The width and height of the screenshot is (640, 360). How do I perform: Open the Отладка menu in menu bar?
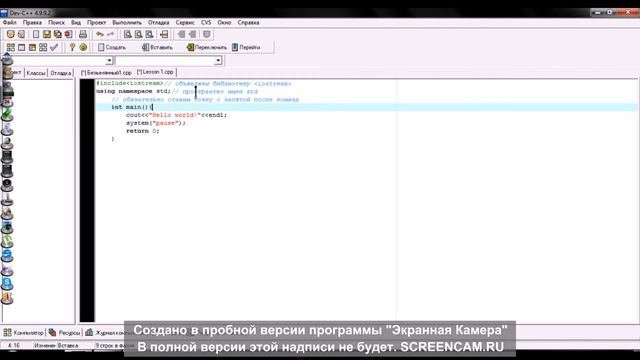pos(158,22)
